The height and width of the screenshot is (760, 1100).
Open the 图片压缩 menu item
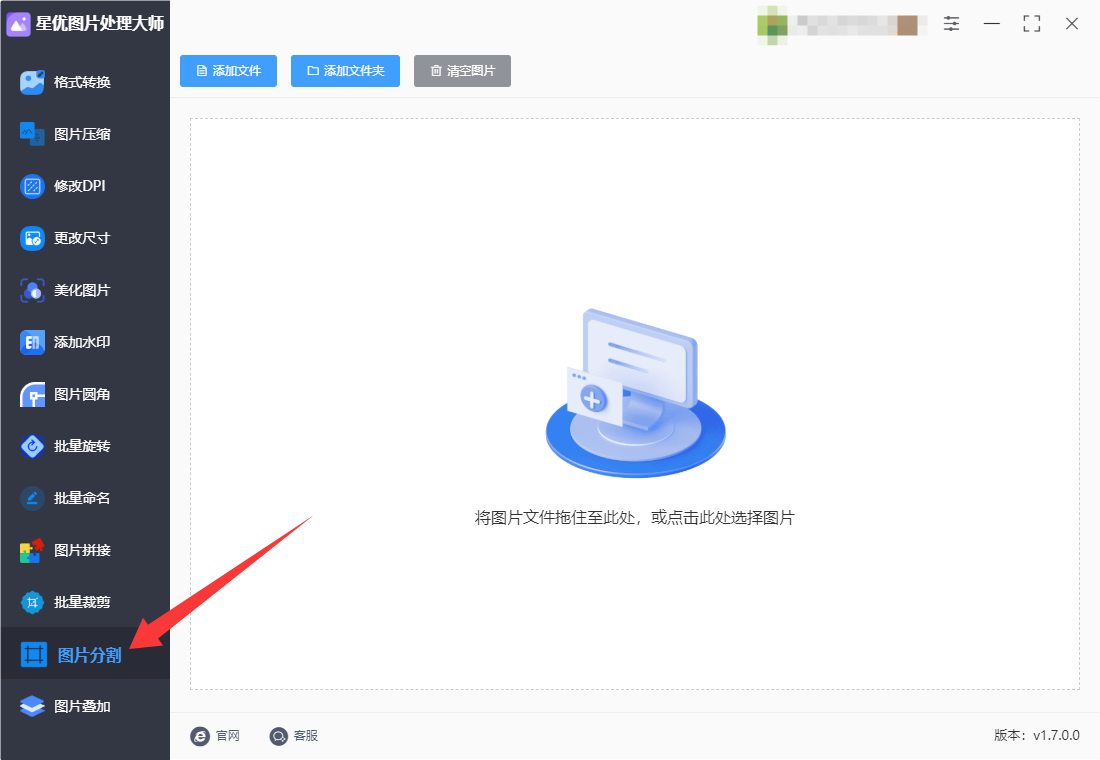pyautogui.click(x=85, y=134)
